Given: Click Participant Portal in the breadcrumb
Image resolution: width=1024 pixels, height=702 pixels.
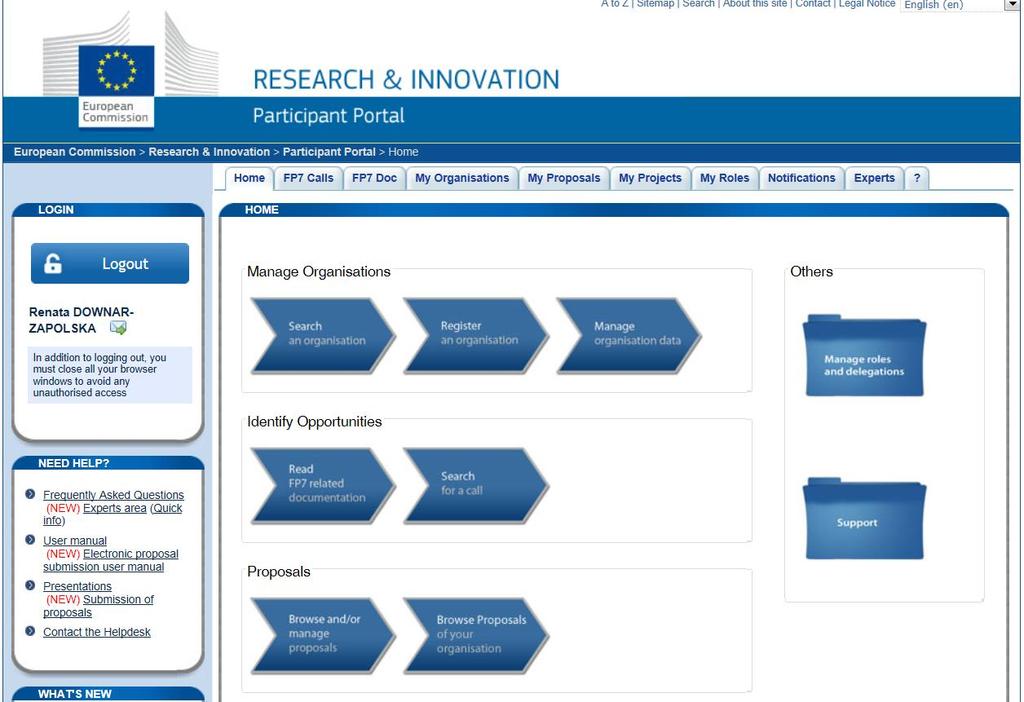Looking at the screenshot, I should pyautogui.click(x=329, y=152).
